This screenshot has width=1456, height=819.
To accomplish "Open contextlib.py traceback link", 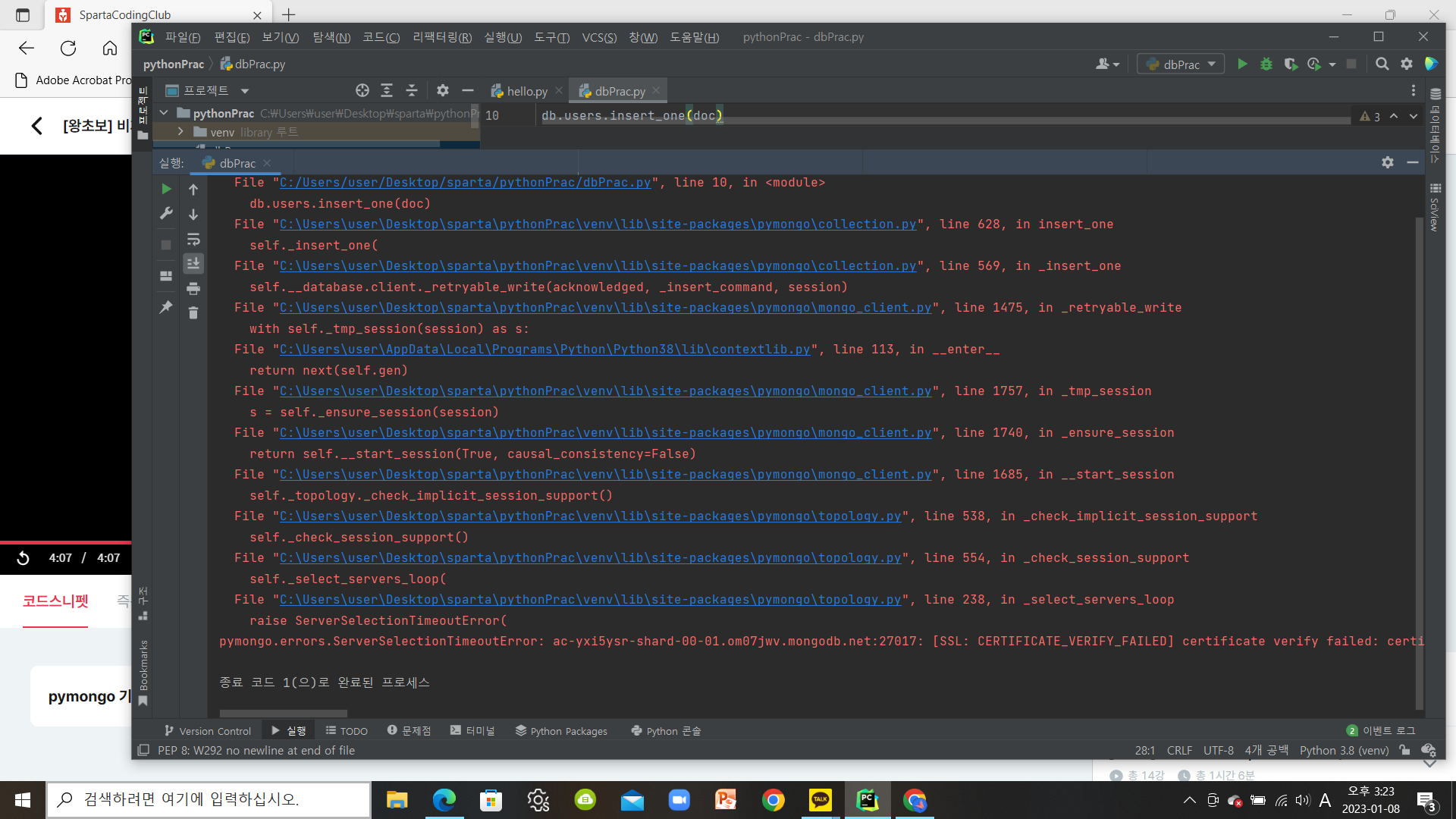I will pos(544,350).
